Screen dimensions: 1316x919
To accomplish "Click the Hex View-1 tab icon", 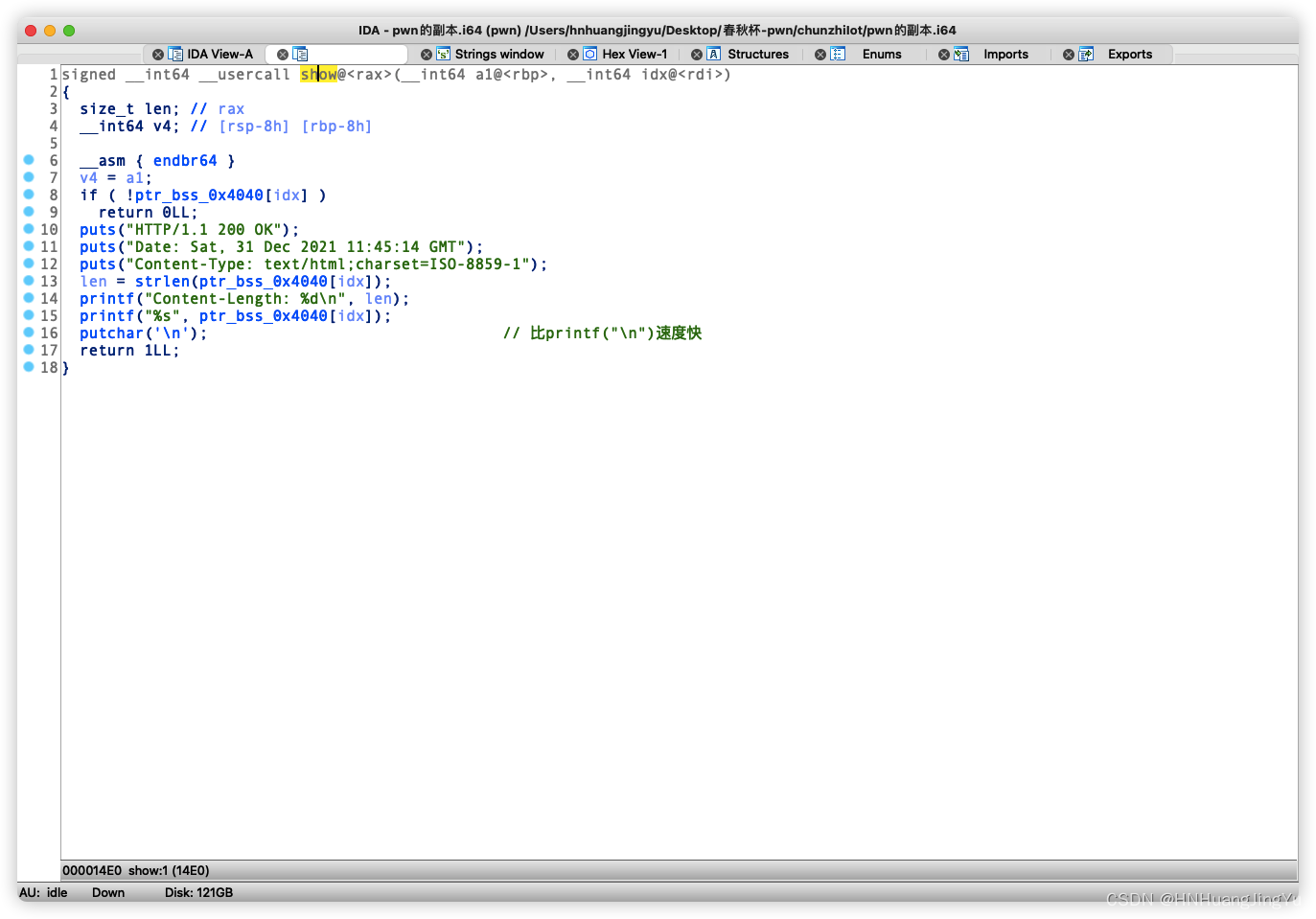I will coord(590,55).
